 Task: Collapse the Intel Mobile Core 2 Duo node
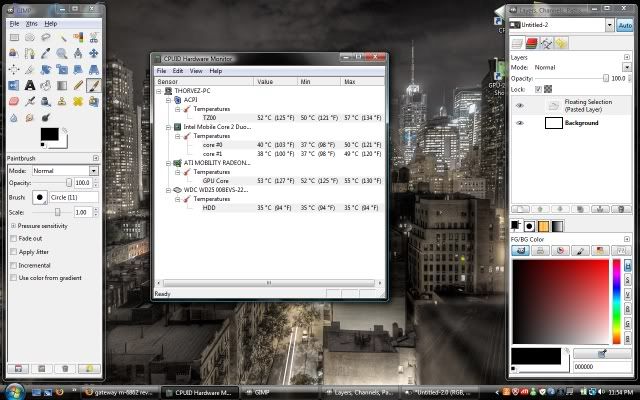click(x=168, y=127)
